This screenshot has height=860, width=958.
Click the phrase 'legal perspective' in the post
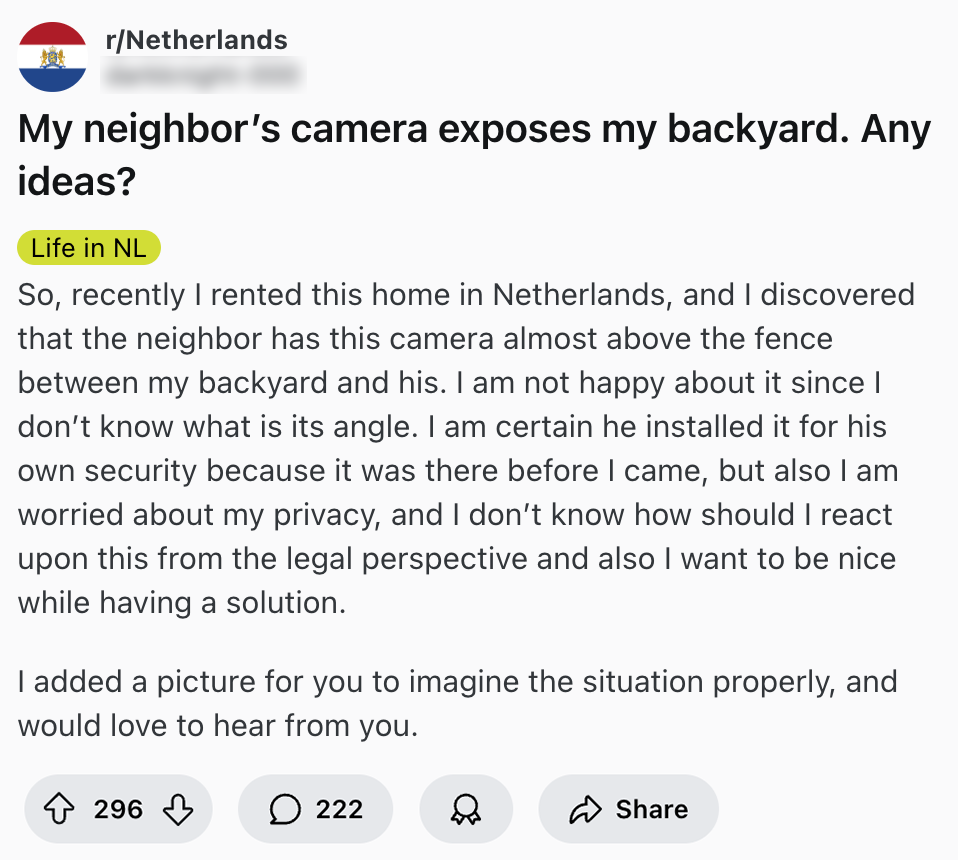pyautogui.click(x=414, y=560)
